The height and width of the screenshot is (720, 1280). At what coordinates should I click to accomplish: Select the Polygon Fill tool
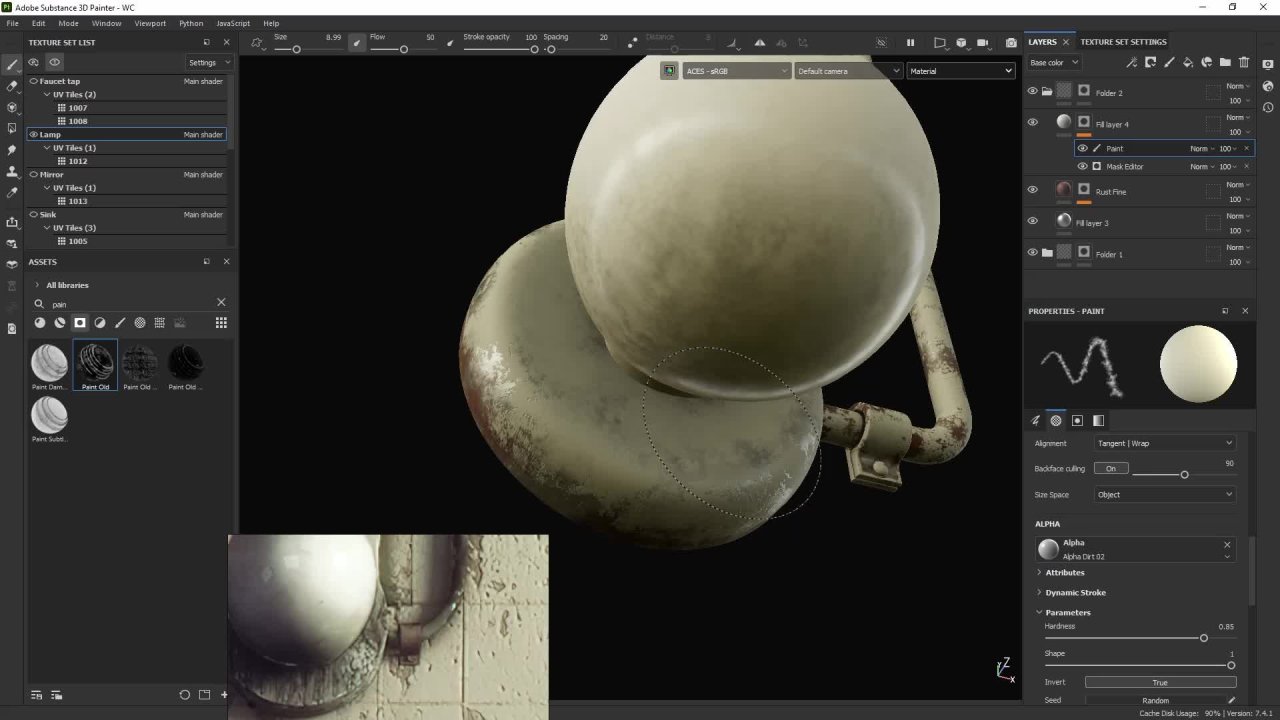12,129
